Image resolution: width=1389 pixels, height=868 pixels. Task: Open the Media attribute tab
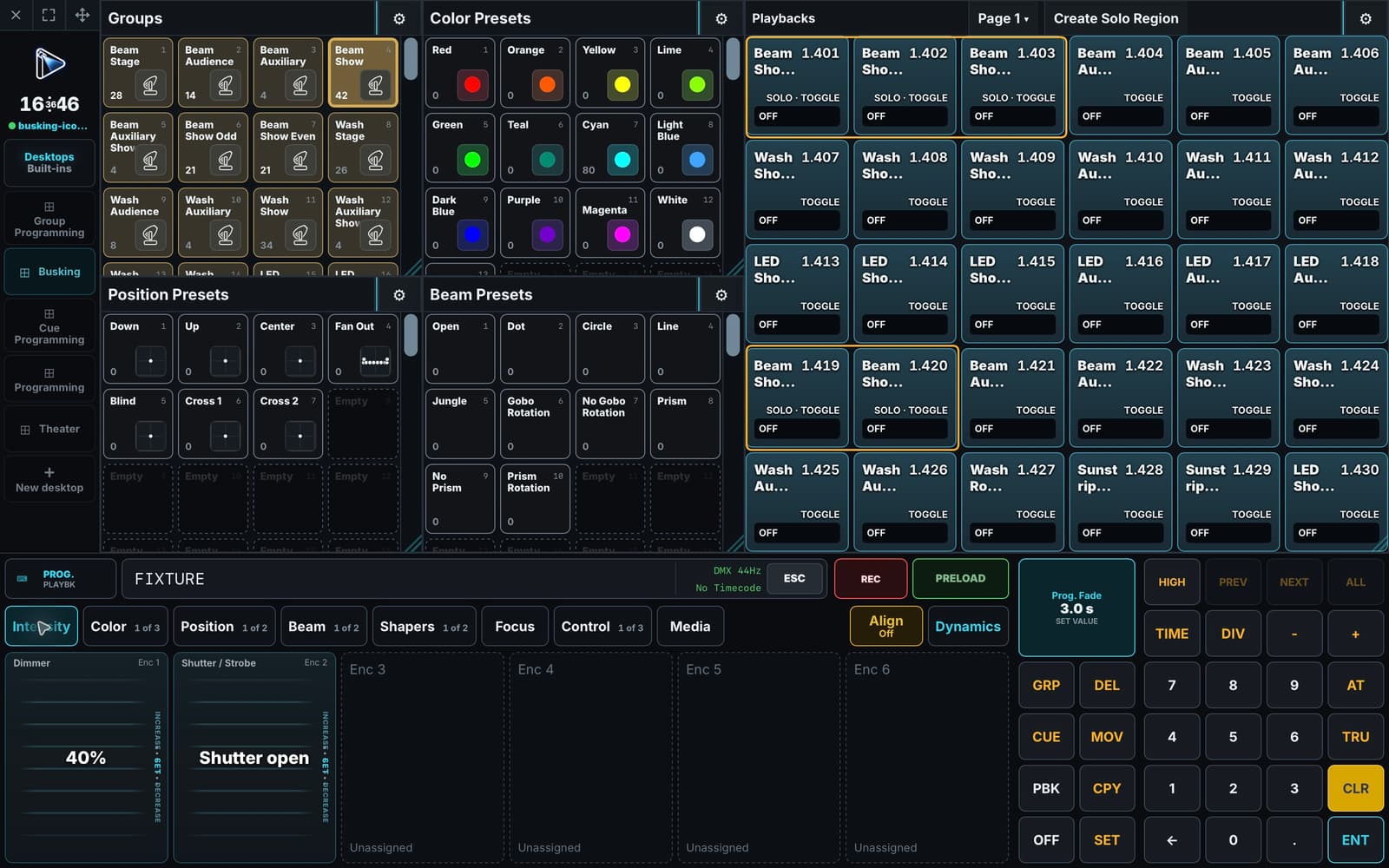point(690,627)
